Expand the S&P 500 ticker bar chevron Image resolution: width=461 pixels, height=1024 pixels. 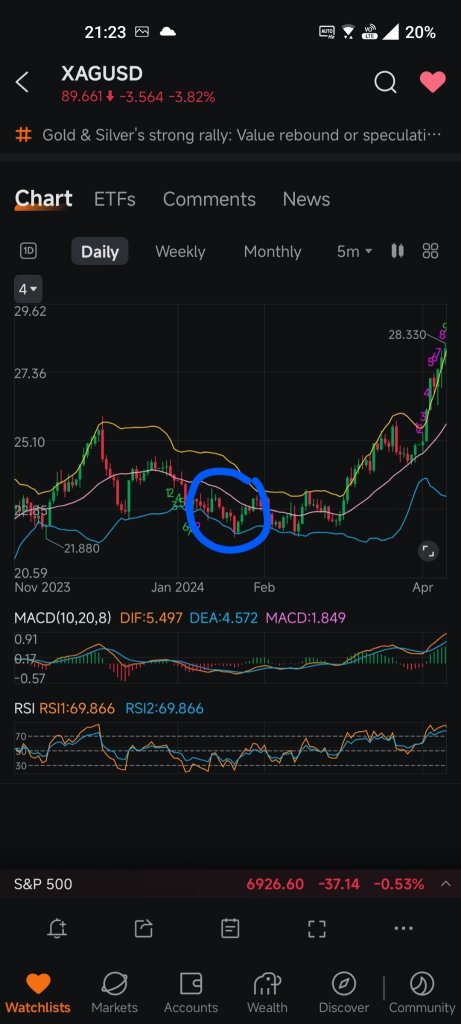[x=446, y=884]
